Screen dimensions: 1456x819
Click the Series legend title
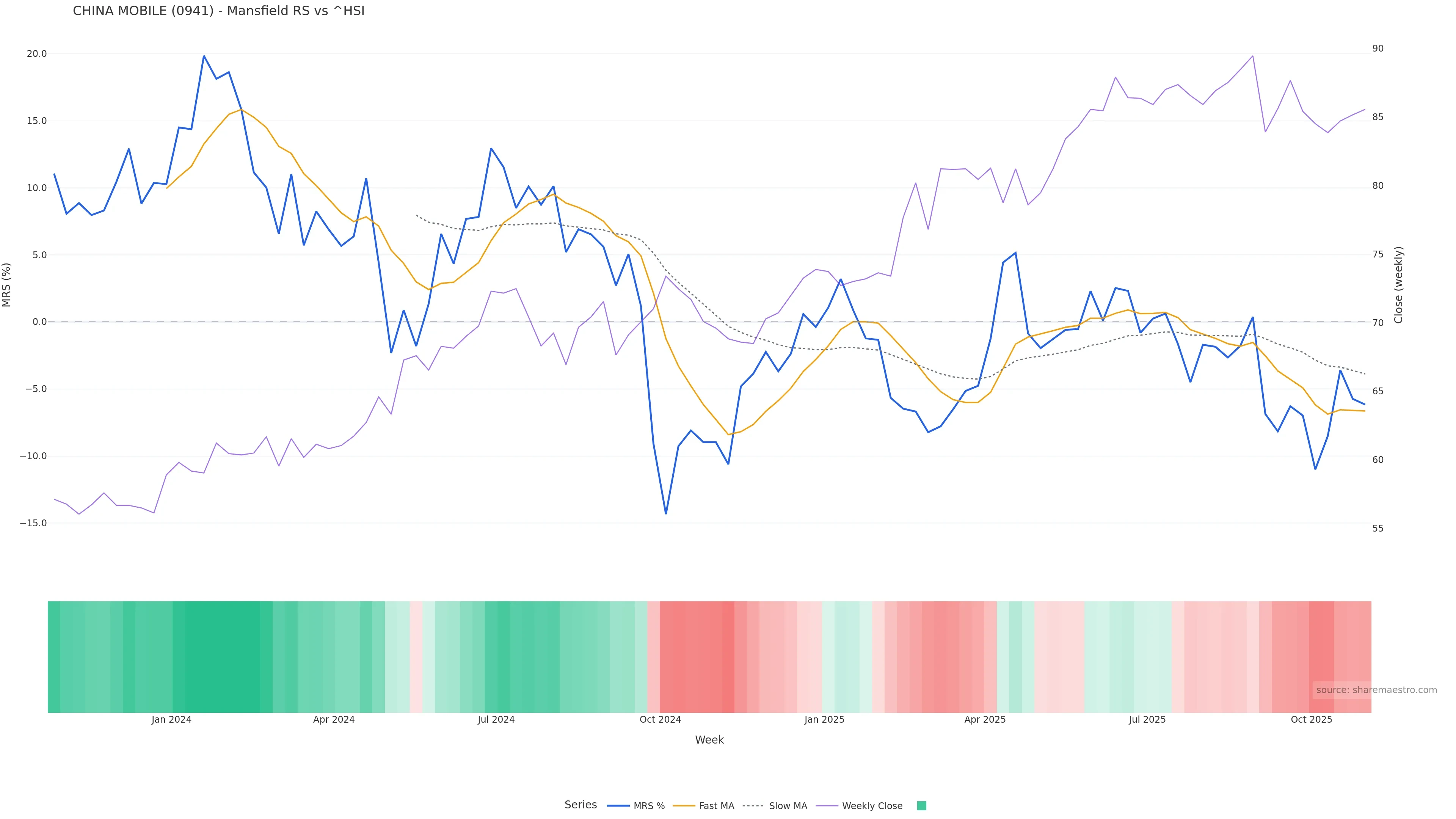(x=581, y=805)
